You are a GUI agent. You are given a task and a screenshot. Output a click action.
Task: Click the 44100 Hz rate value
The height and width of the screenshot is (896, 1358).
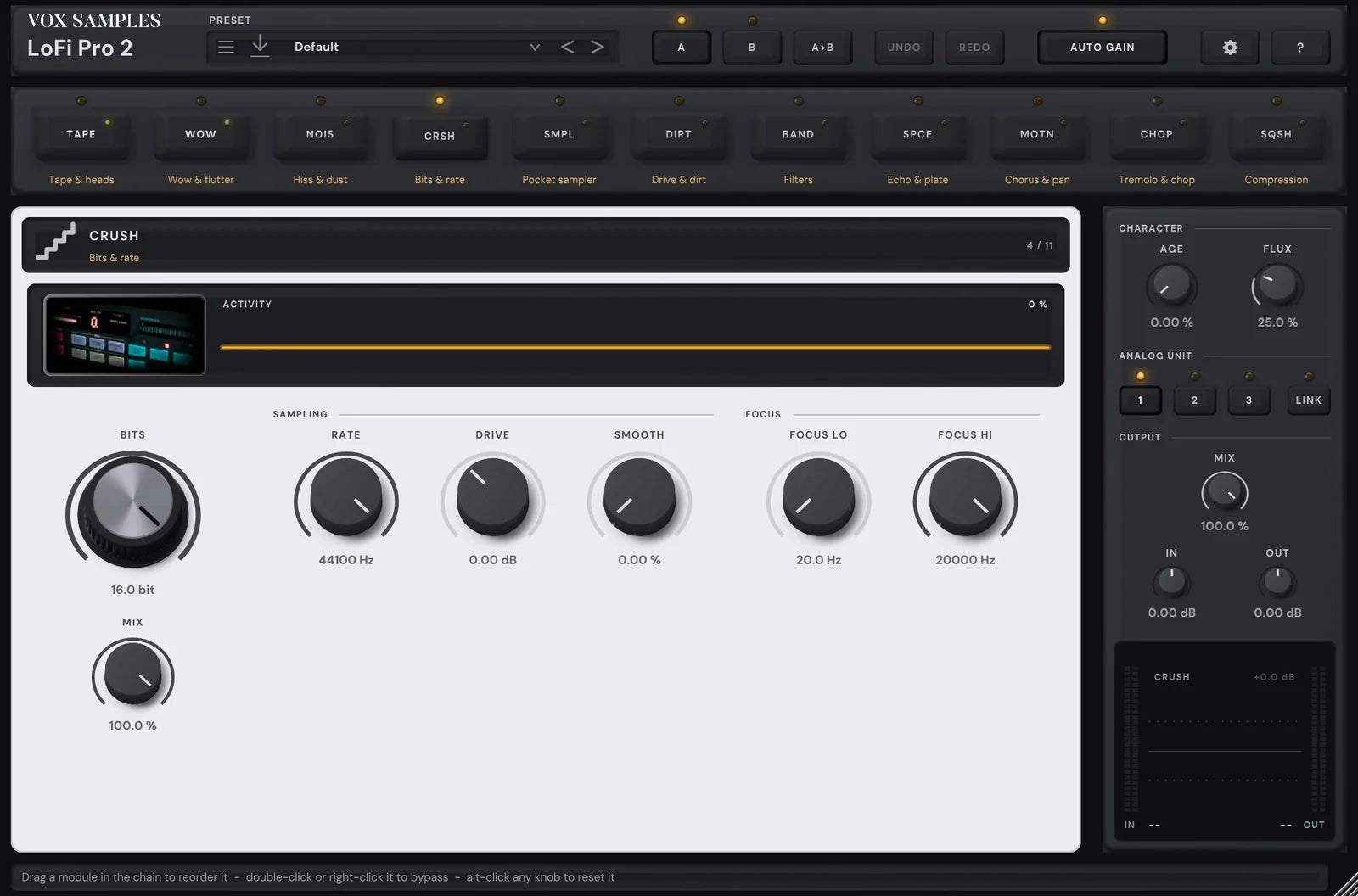click(346, 560)
